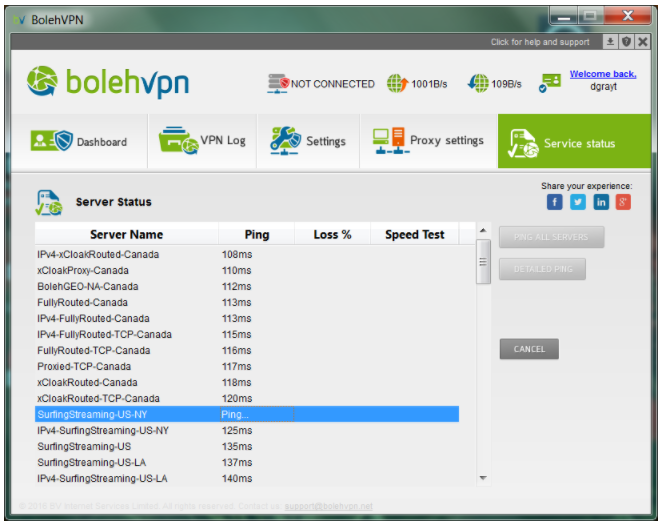Open the Service status tab
Screen dimensions: 662x524
[x=574, y=141]
